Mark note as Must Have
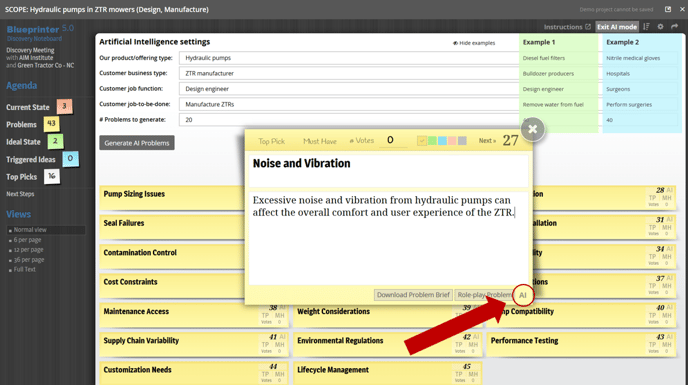This screenshot has height=385, width=688. (319, 141)
